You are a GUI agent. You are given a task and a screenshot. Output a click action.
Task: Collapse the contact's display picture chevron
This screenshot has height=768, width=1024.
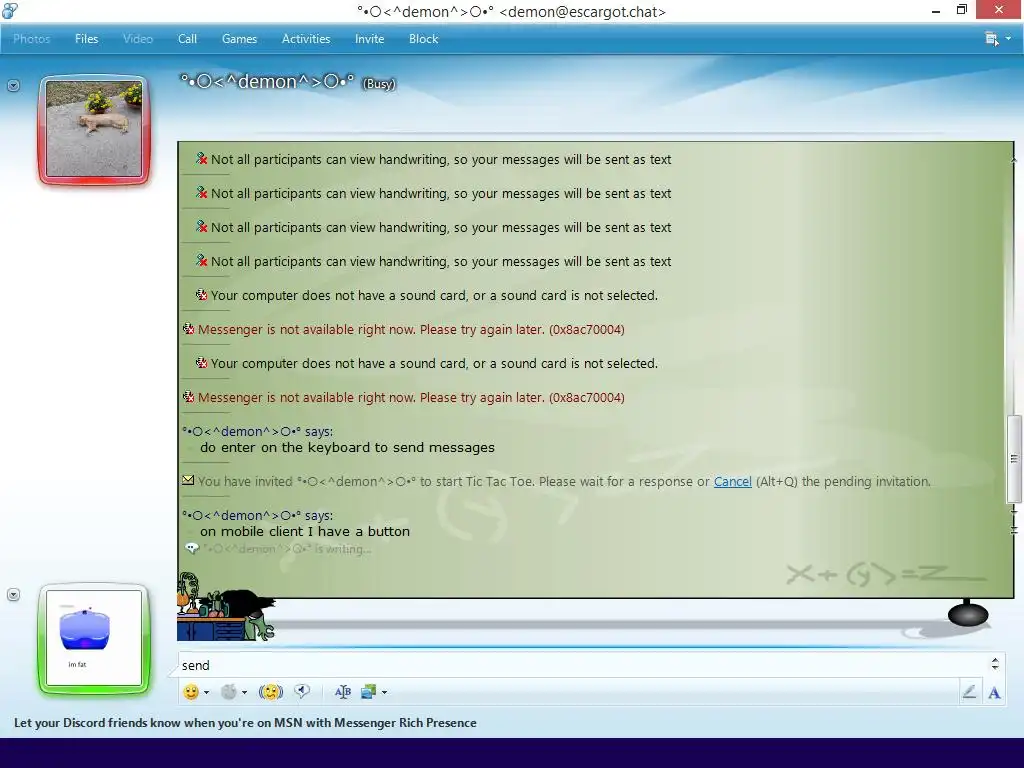[x=13, y=86]
